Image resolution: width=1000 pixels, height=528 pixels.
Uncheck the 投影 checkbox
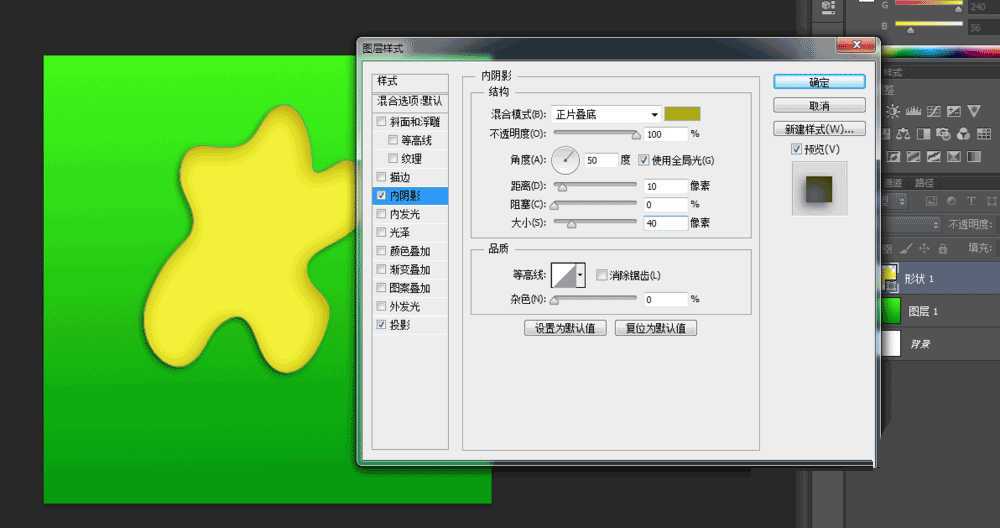pos(381,325)
